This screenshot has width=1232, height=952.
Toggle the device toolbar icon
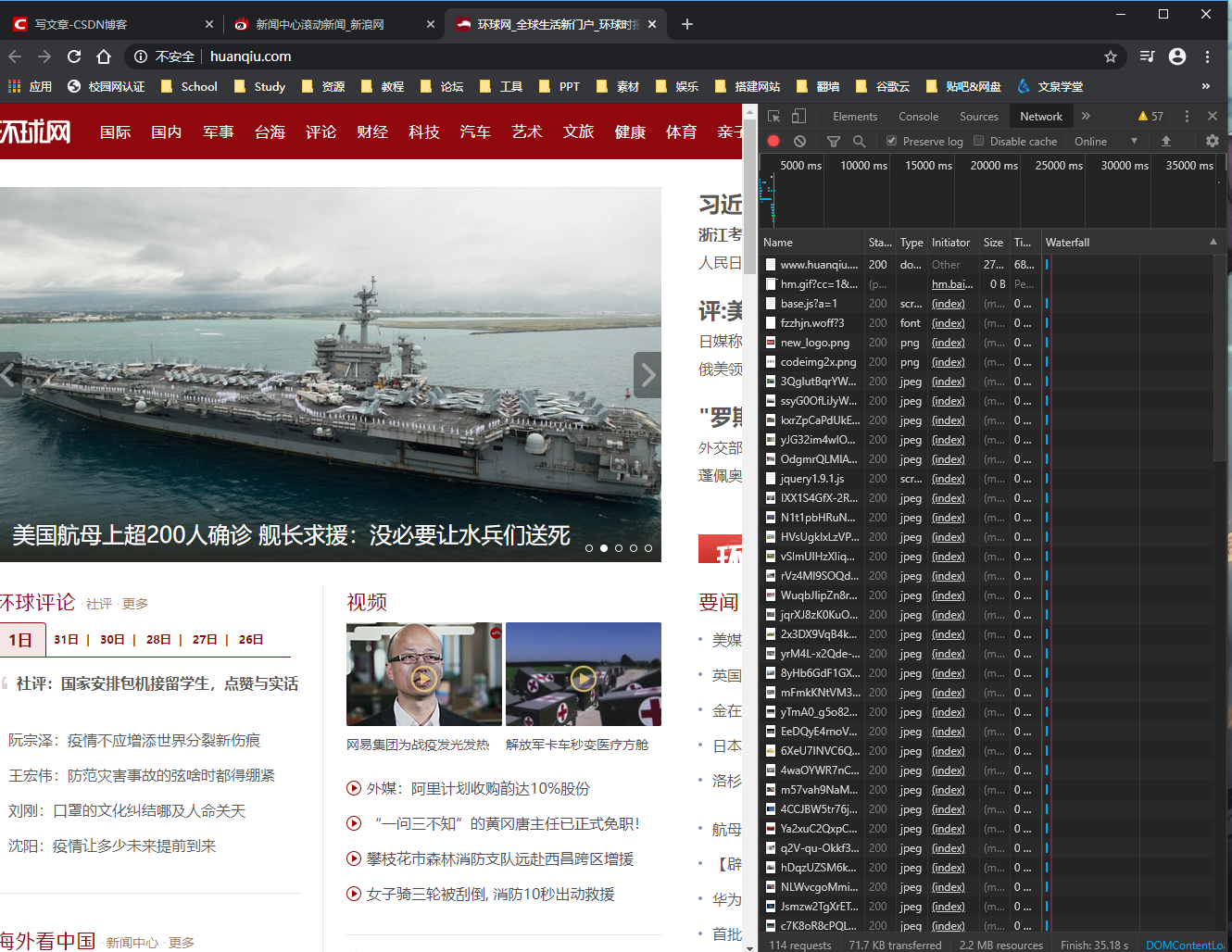click(x=798, y=117)
